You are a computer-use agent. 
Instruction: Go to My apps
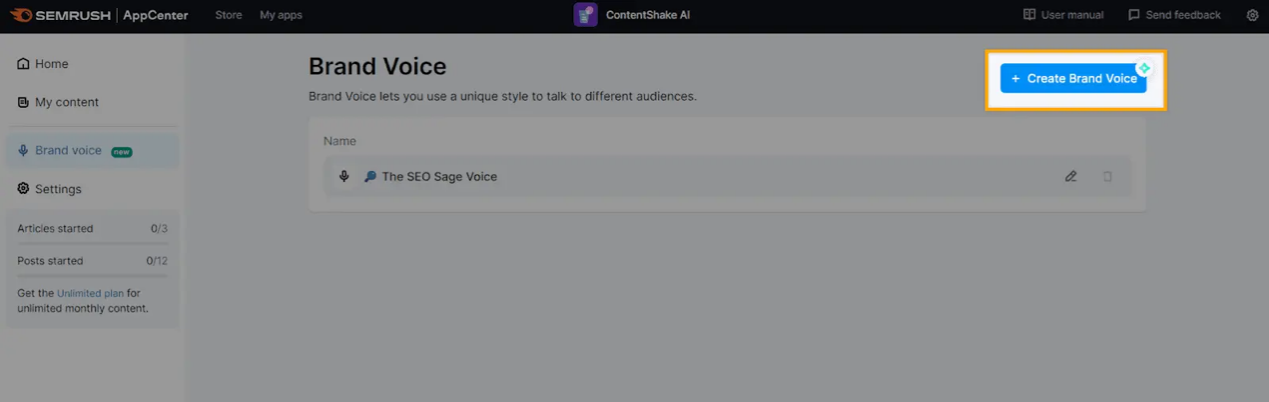pos(280,15)
